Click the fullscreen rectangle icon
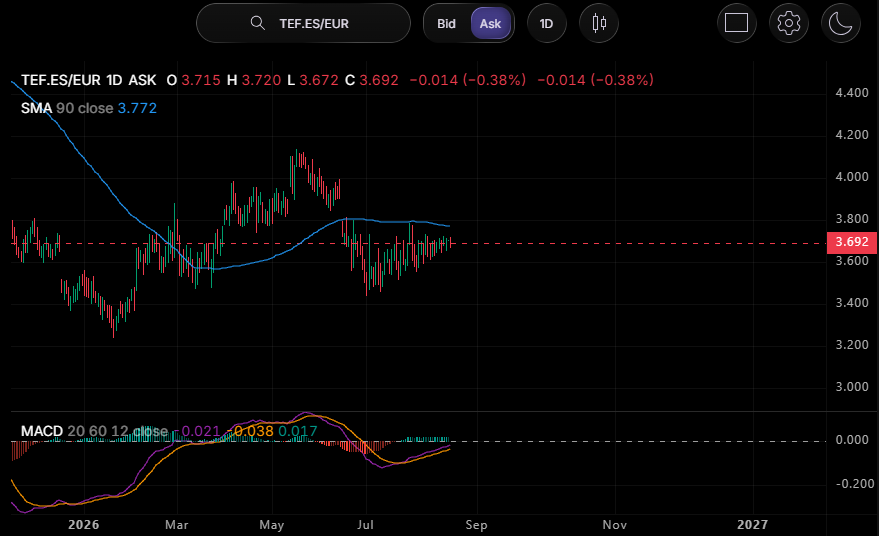The width and height of the screenshot is (879, 536). click(736, 23)
